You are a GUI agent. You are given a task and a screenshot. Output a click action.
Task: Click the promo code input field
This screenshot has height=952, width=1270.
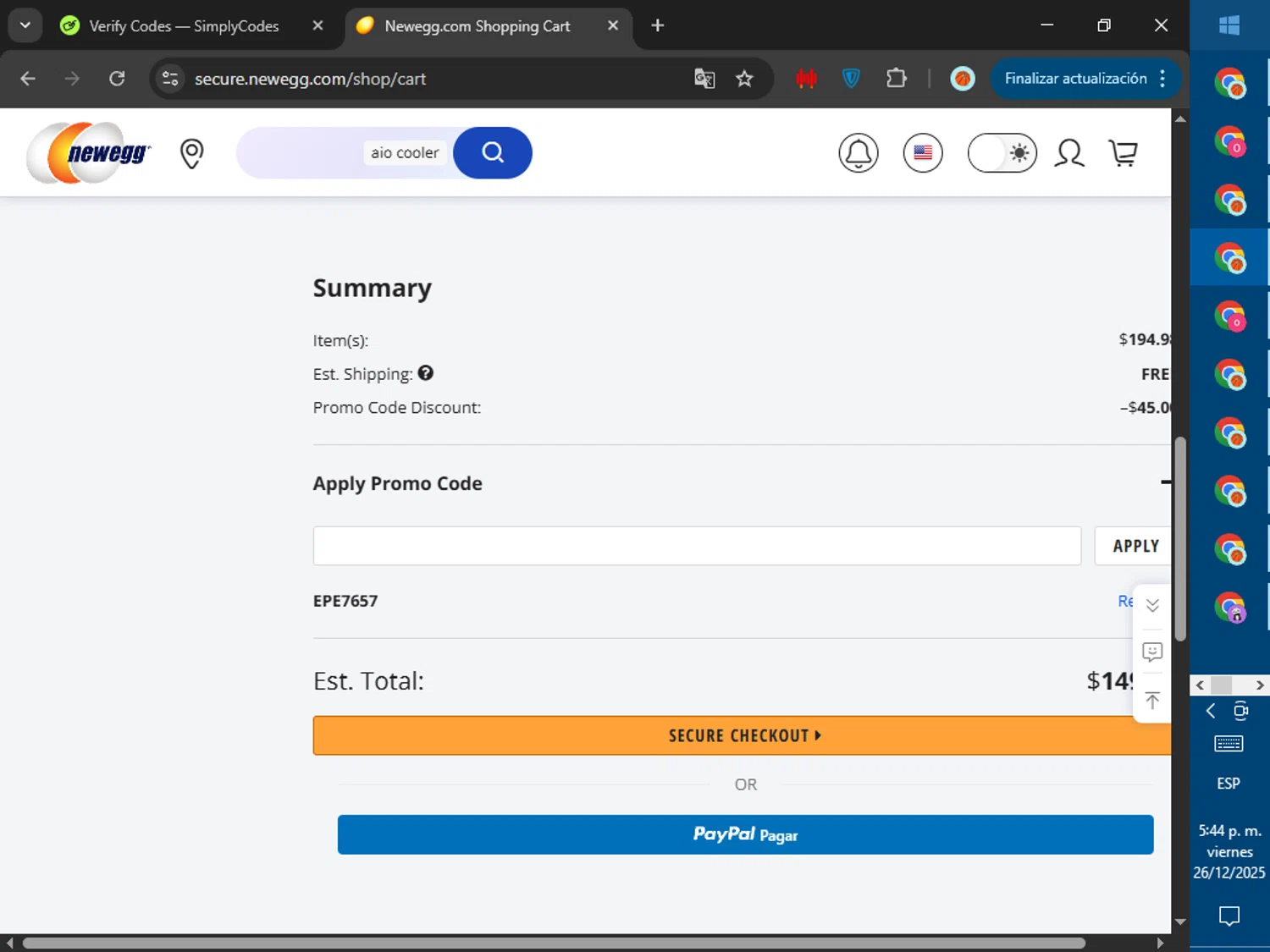(x=696, y=546)
